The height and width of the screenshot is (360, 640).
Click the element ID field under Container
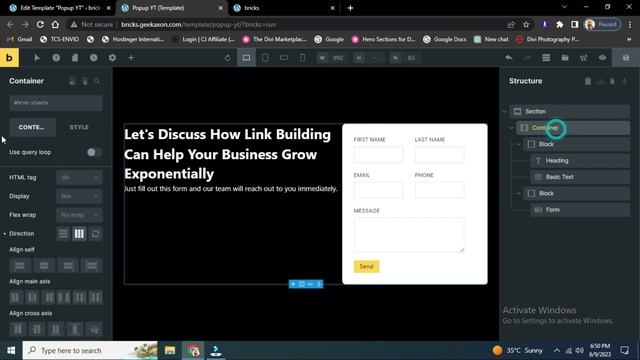[56, 103]
